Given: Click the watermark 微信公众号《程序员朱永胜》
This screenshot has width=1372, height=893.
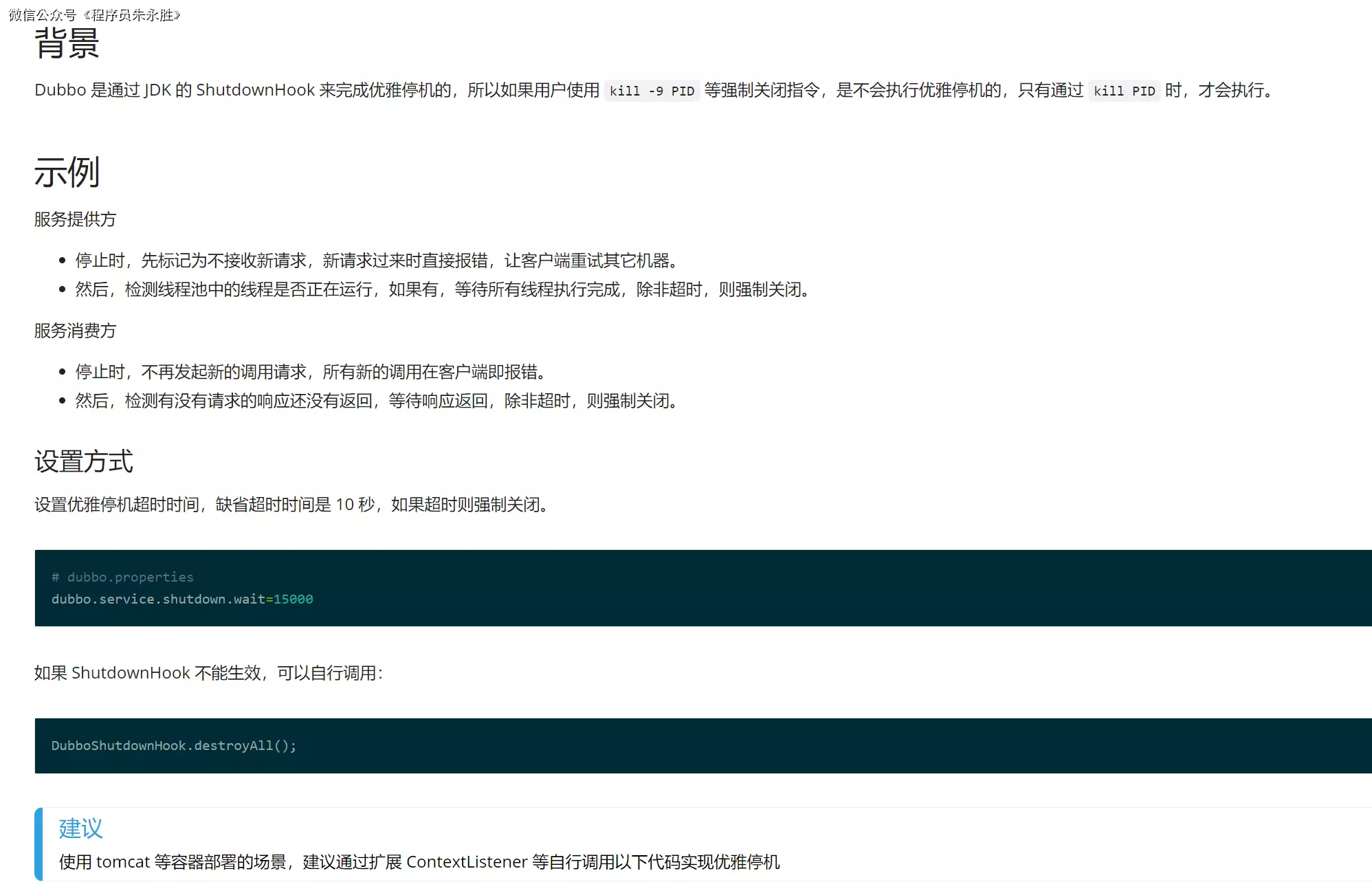Looking at the screenshot, I should (94, 15).
